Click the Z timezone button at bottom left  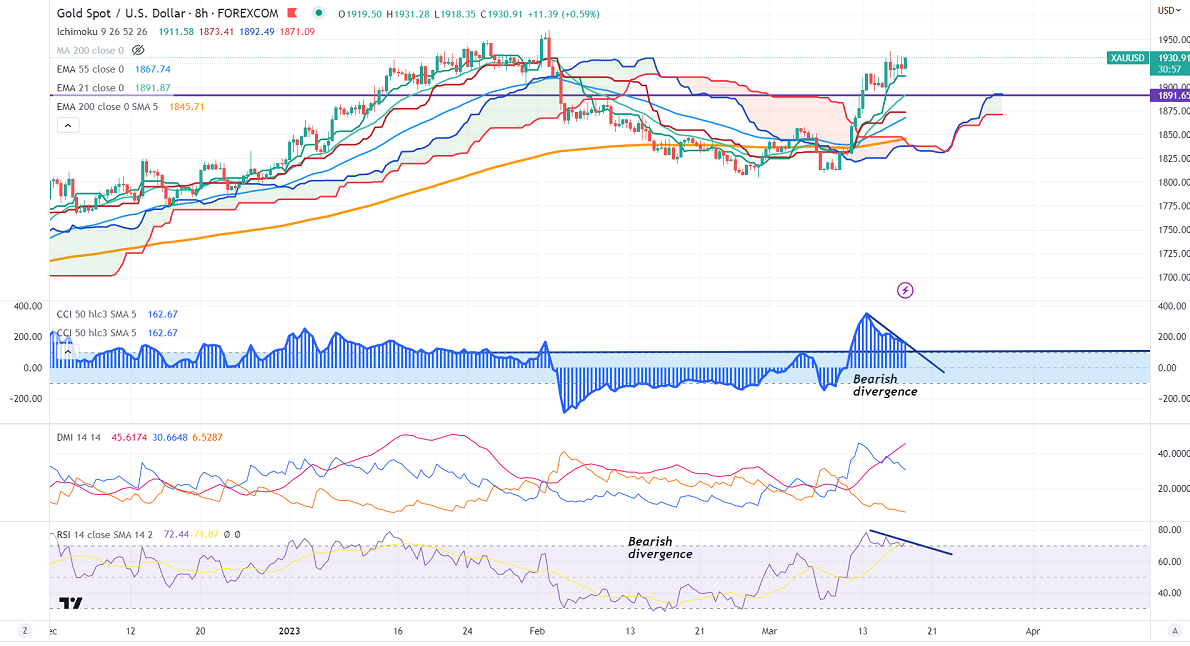pos(24,631)
